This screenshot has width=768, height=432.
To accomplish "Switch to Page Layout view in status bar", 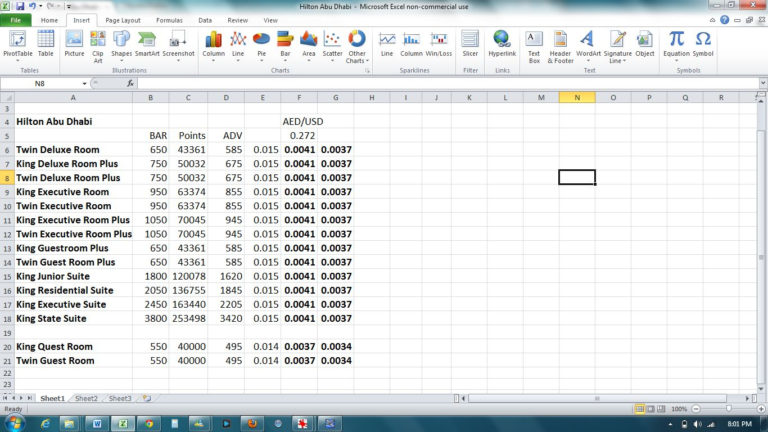I will (652, 409).
